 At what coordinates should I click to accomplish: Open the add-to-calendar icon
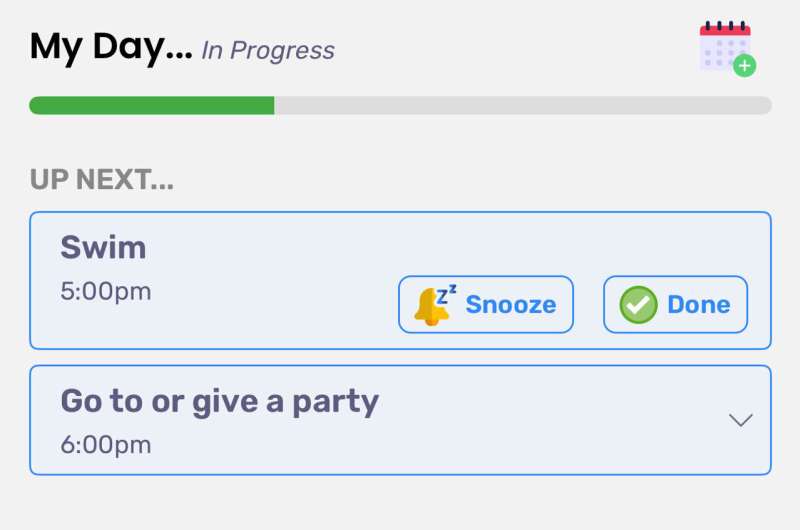point(728,49)
